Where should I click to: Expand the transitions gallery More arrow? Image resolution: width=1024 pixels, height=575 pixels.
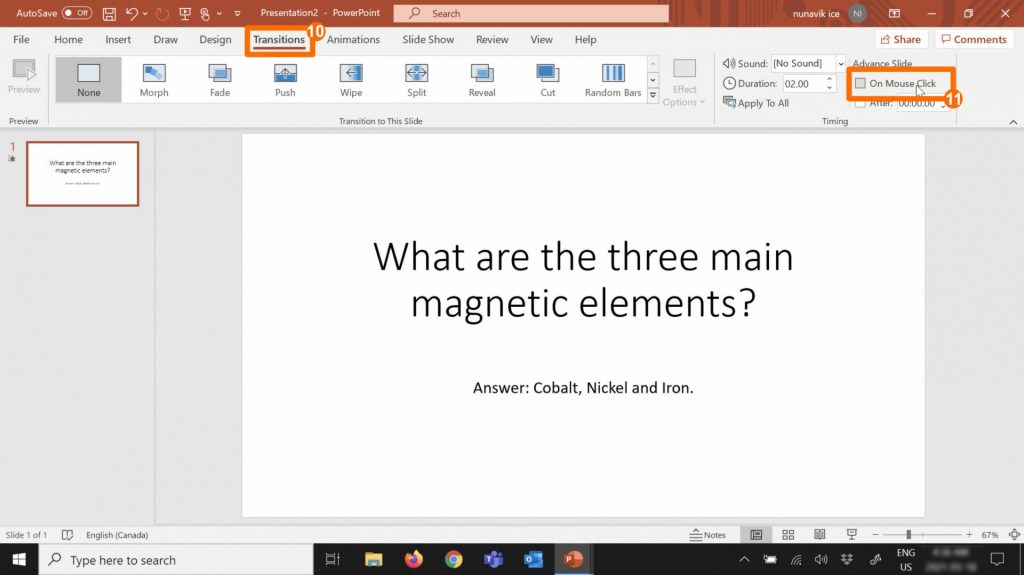tap(653, 97)
